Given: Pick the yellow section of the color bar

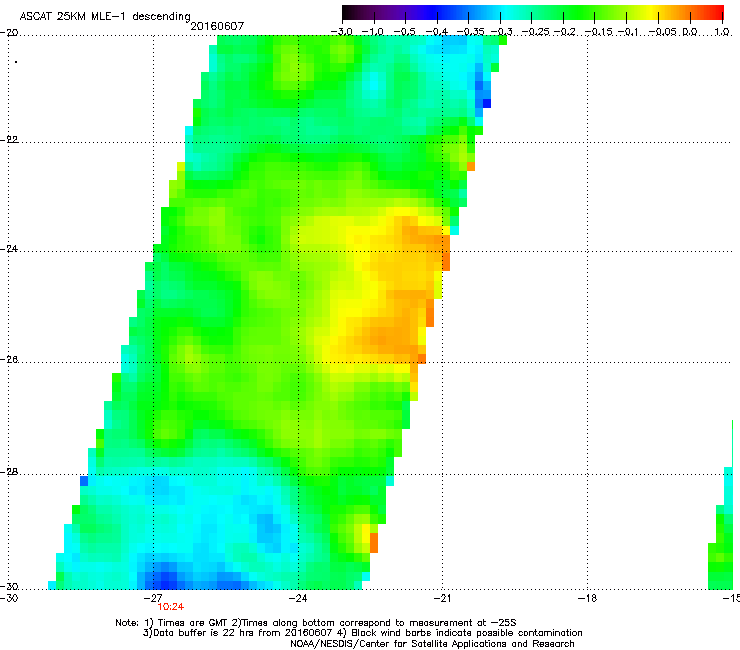Looking at the screenshot, I should point(651,12).
